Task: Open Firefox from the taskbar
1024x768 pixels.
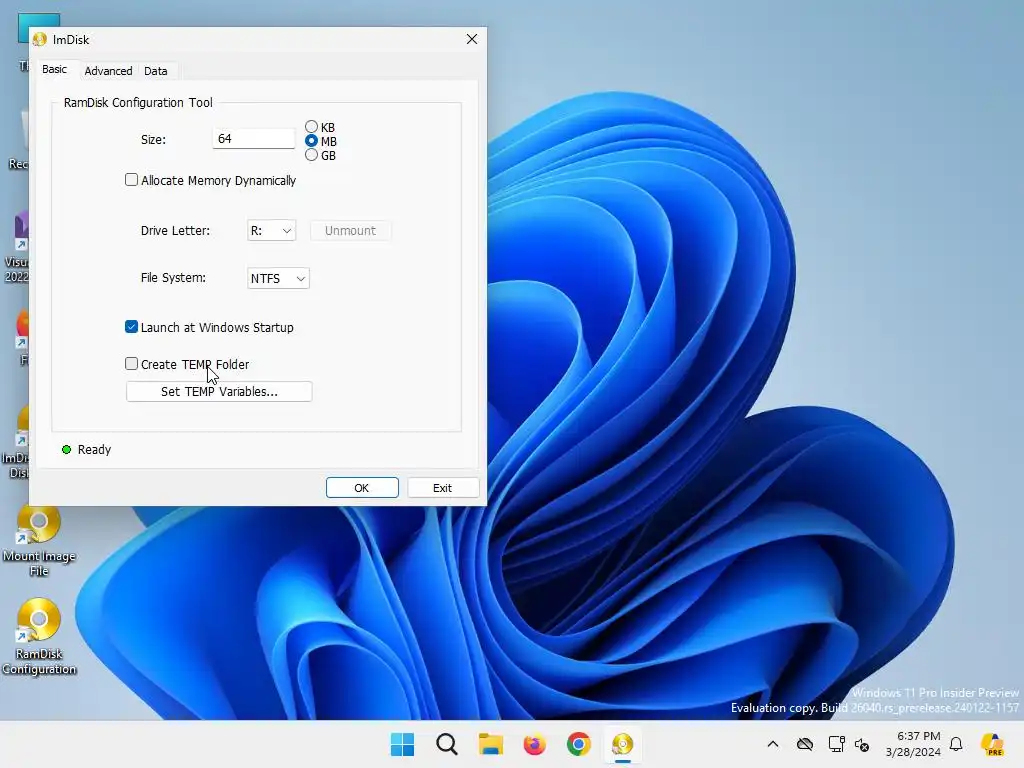Action: pyautogui.click(x=534, y=744)
